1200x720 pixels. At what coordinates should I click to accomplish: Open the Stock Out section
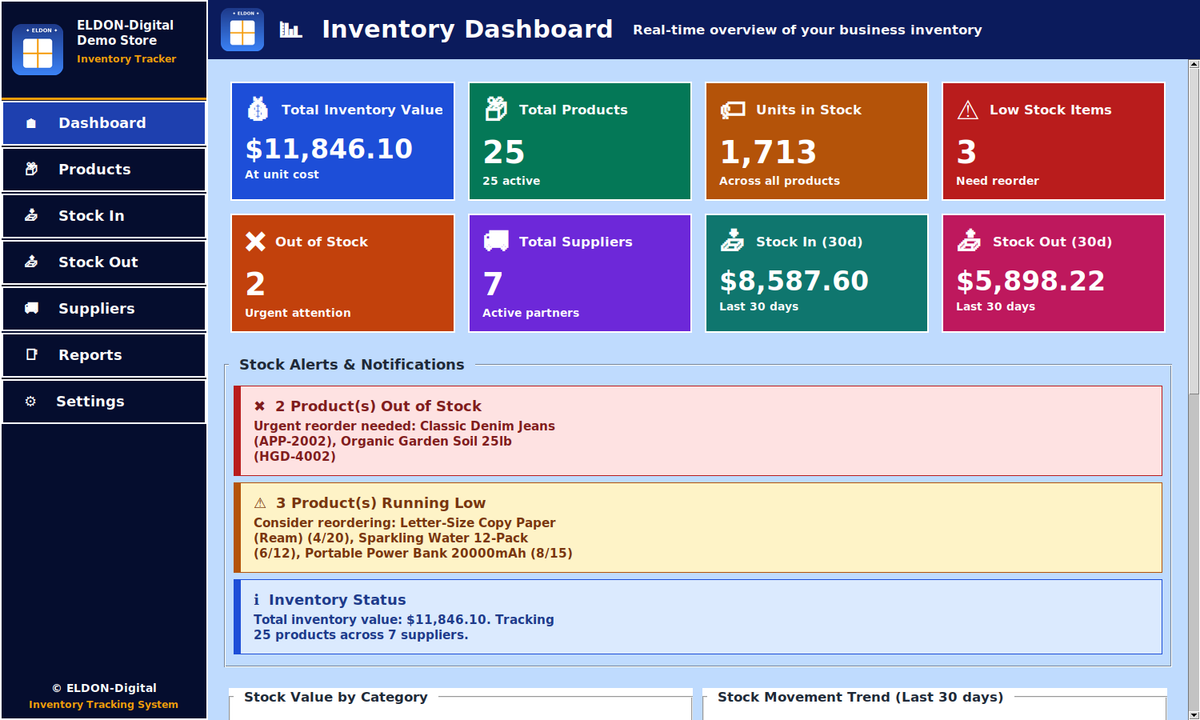104,262
